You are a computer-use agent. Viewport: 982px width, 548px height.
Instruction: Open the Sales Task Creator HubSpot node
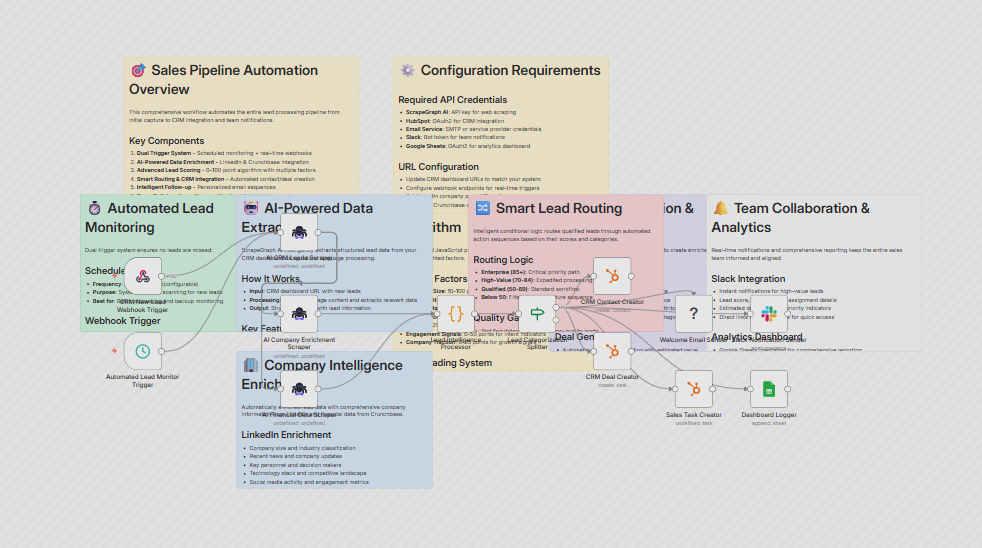point(693,389)
